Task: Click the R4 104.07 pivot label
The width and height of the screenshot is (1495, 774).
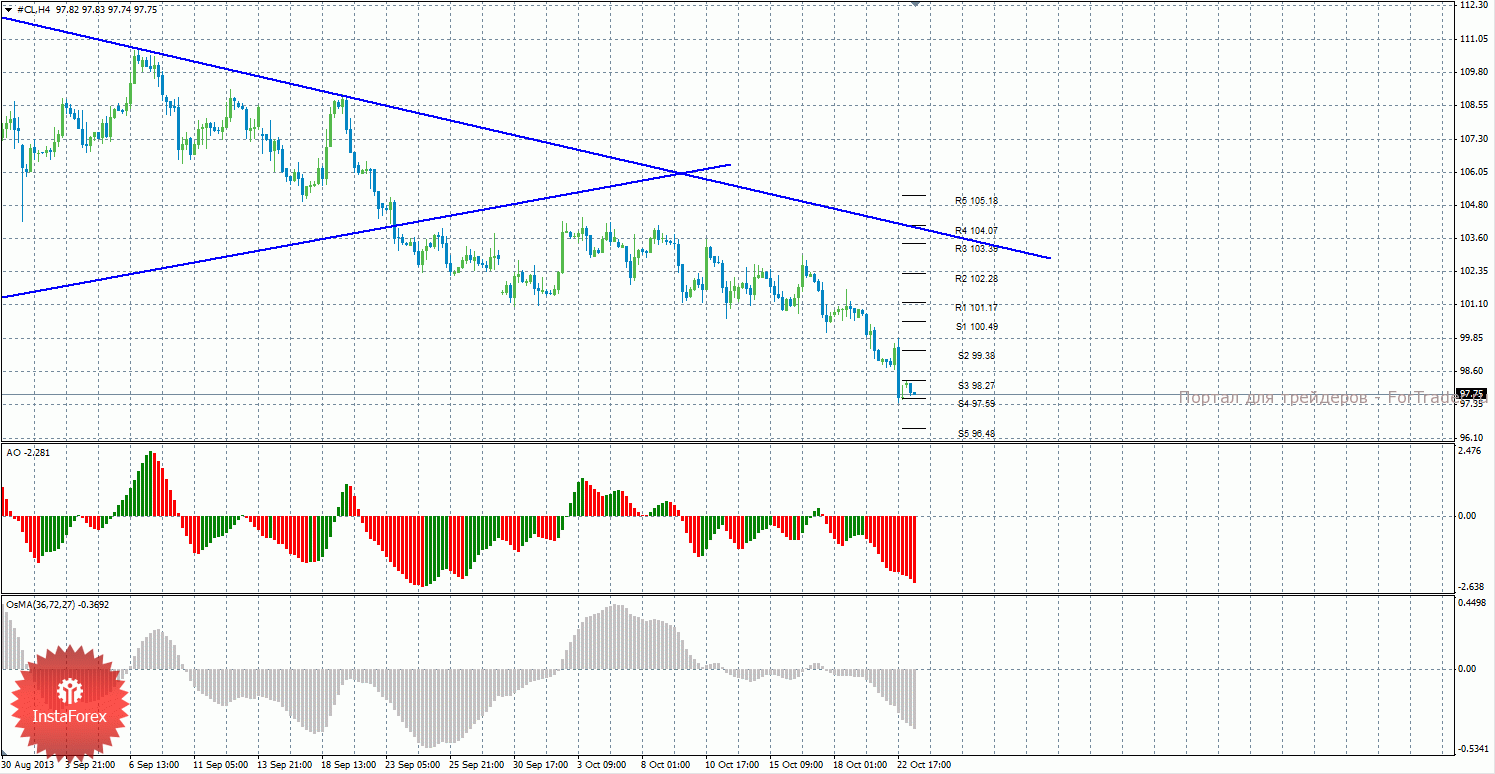Action: click(977, 230)
